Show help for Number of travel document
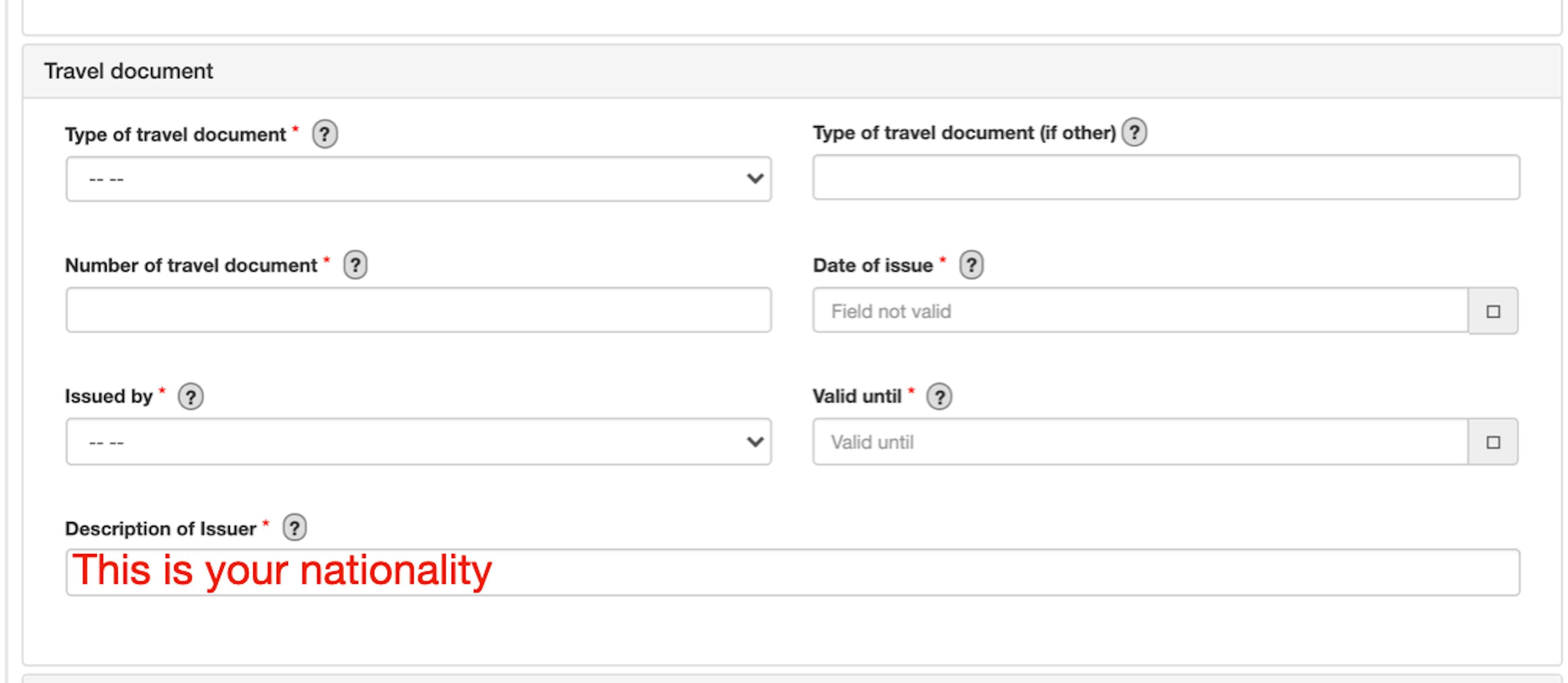Screen dimensions: 1568x683 click(356, 265)
